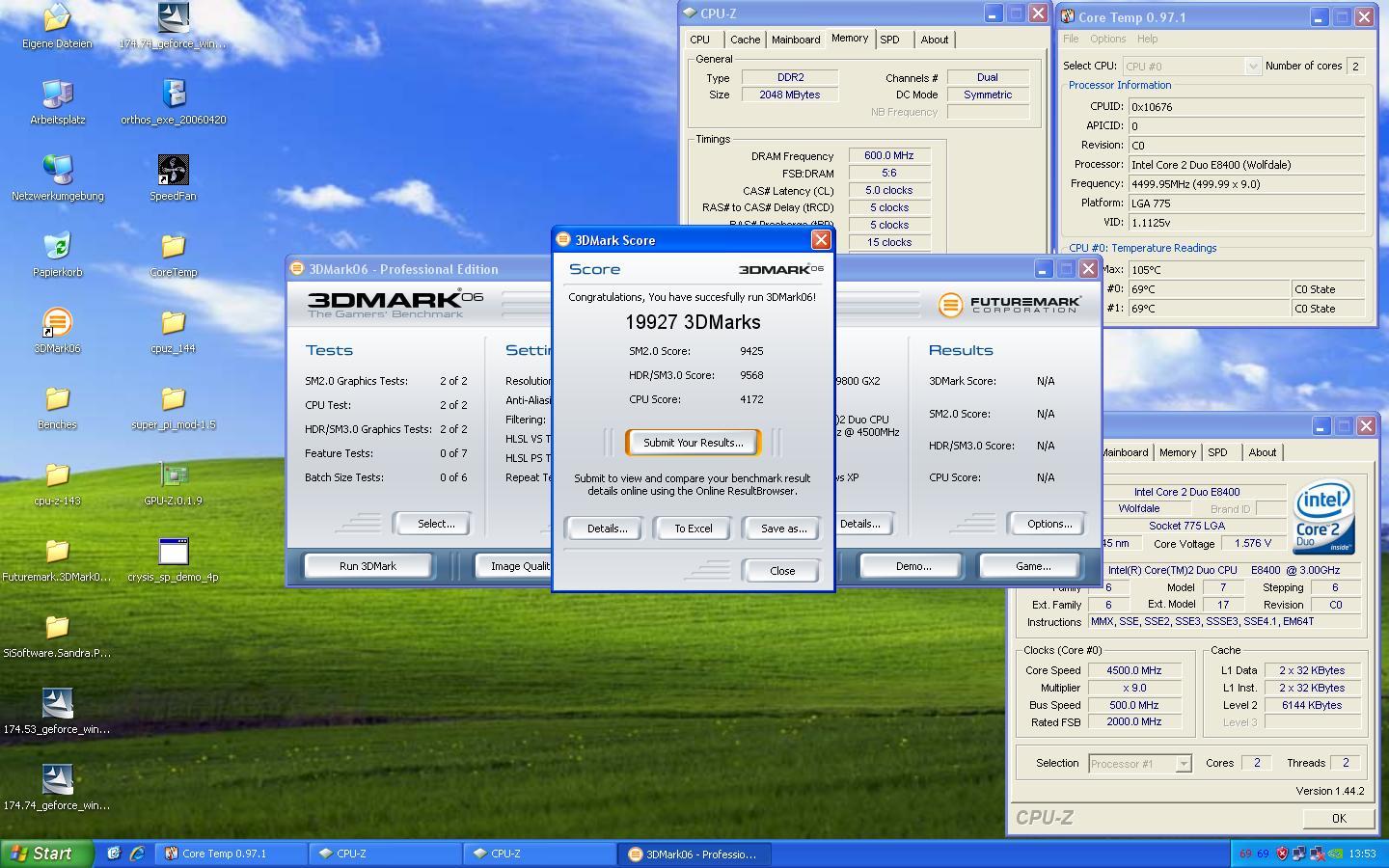Open the Eigene Dateien desktop folder
This screenshot has width=1389, height=868.
click(x=57, y=26)
